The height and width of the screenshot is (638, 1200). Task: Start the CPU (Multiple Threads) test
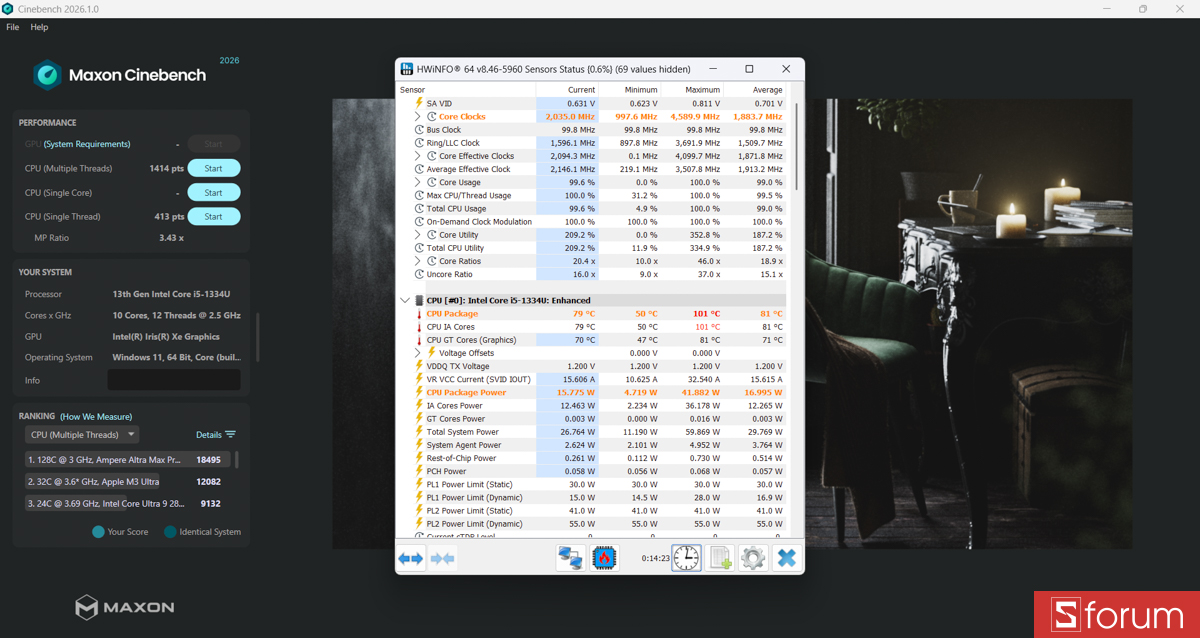pyautogui.click(x=213, y=168)
